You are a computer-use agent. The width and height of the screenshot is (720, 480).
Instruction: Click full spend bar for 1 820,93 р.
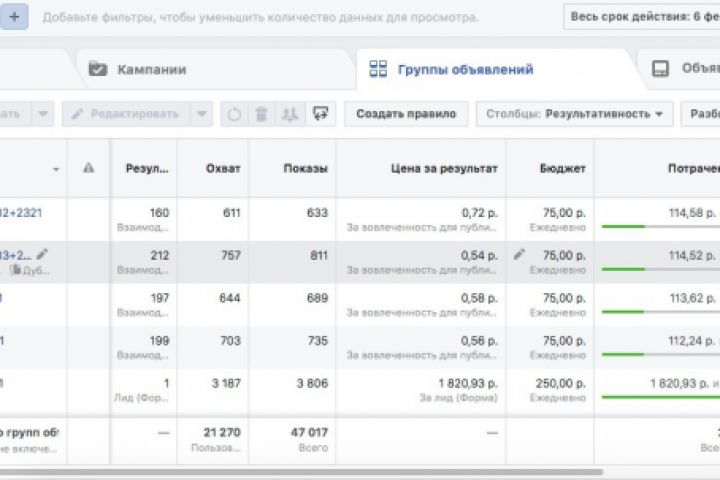661,397
